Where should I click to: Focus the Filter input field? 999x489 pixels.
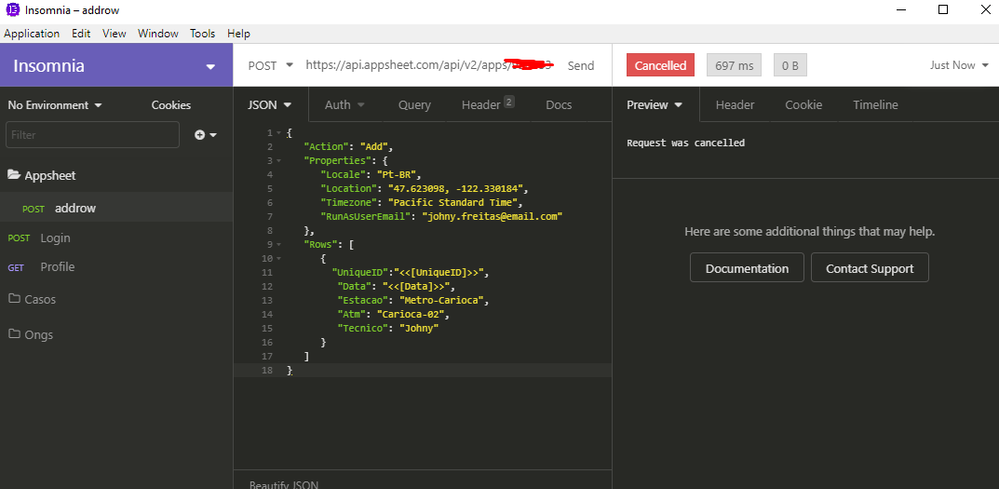(x=92, y=135)
